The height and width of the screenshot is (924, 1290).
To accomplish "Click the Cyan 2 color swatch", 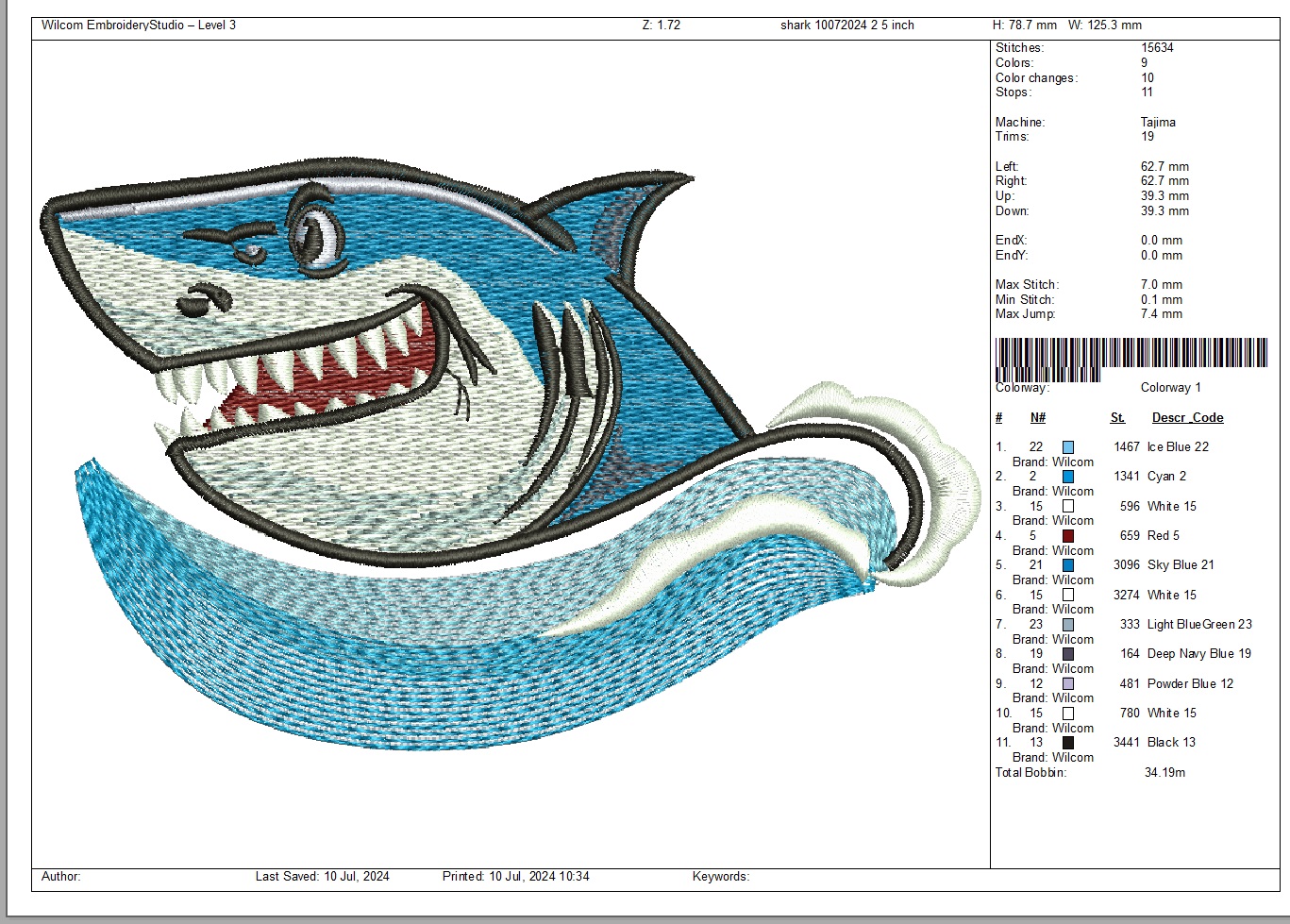I will (1067, 477).
